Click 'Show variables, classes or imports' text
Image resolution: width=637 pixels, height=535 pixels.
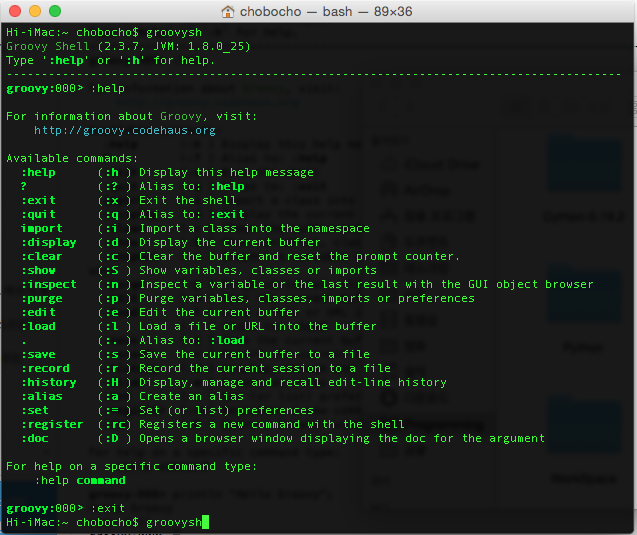point(258,270)
